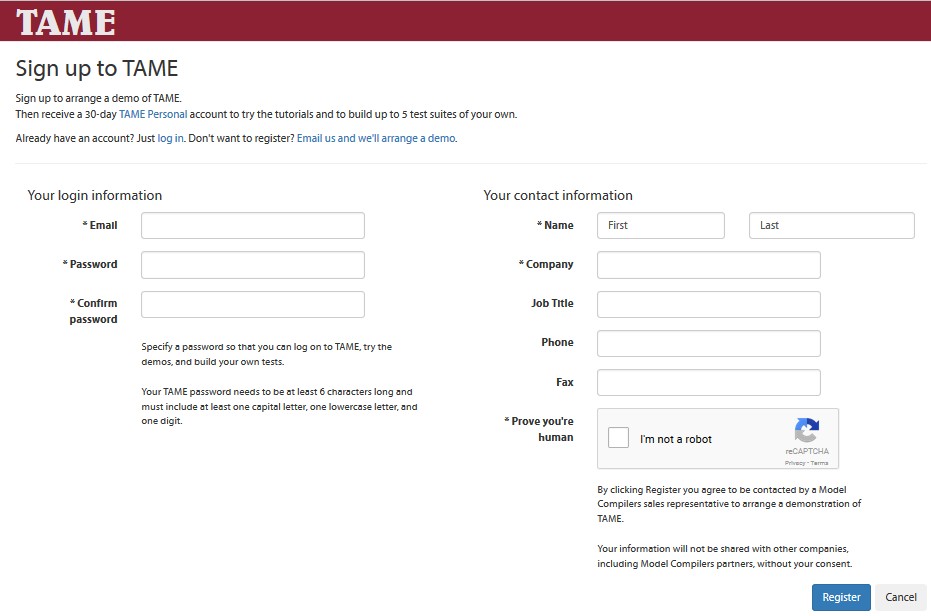Click Your contact information heading
Image resolution: width=931 pixels, height=616 pixels.
[558, 195]
